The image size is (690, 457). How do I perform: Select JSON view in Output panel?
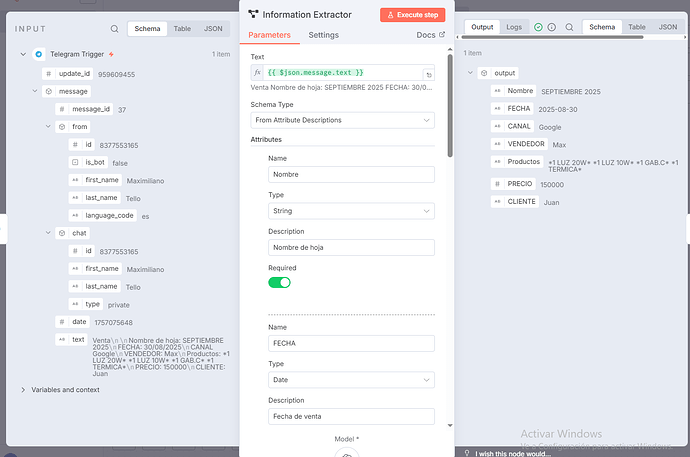pos(668,27)
